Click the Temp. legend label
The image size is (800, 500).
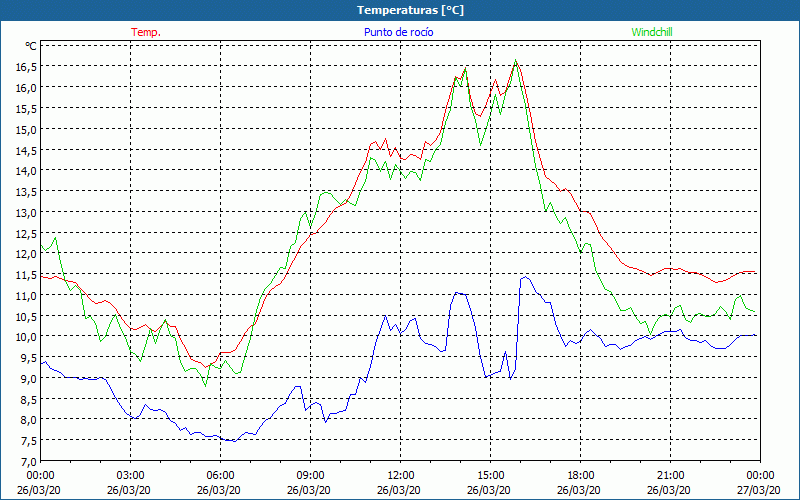coord(146,32)
